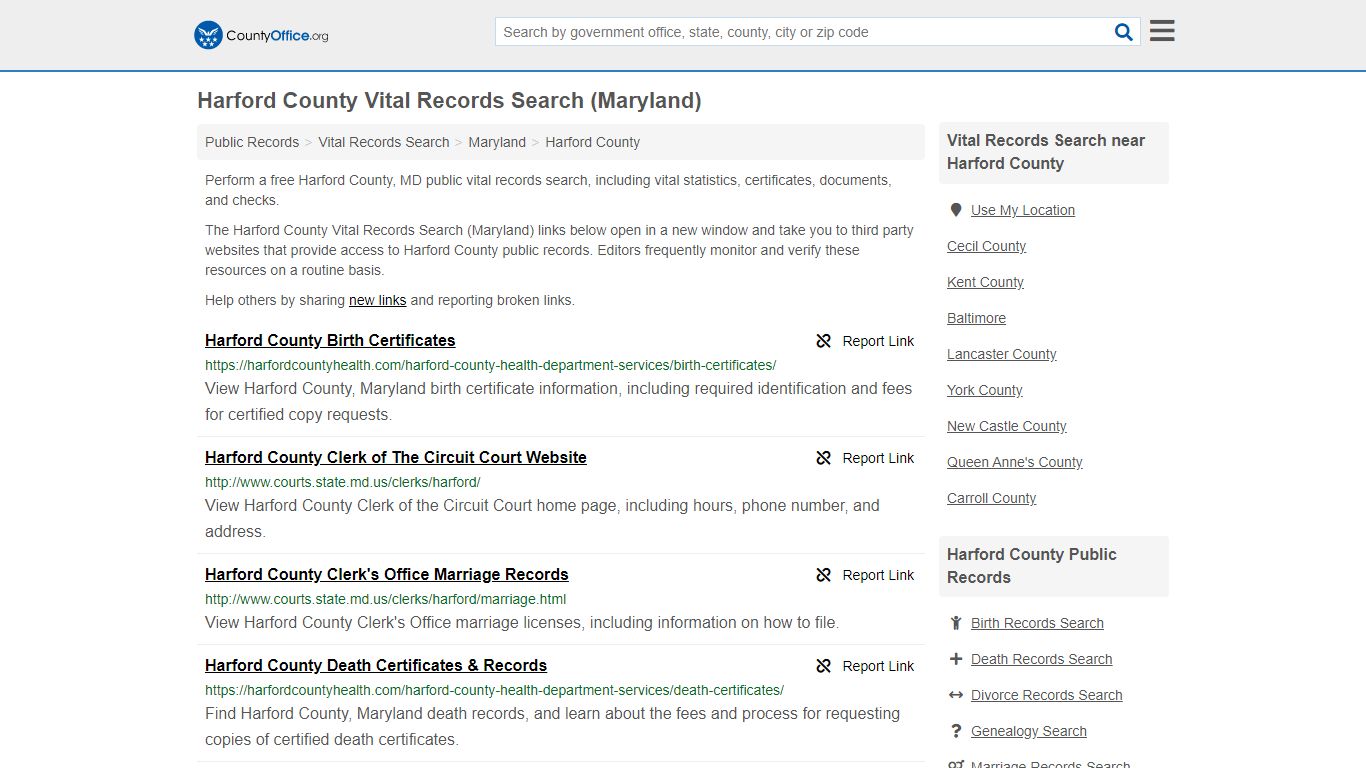Open Harford County Birth Certificates title
This screenshot has height=768, width=1366.
pyautogui.click(x=330, y=340)
